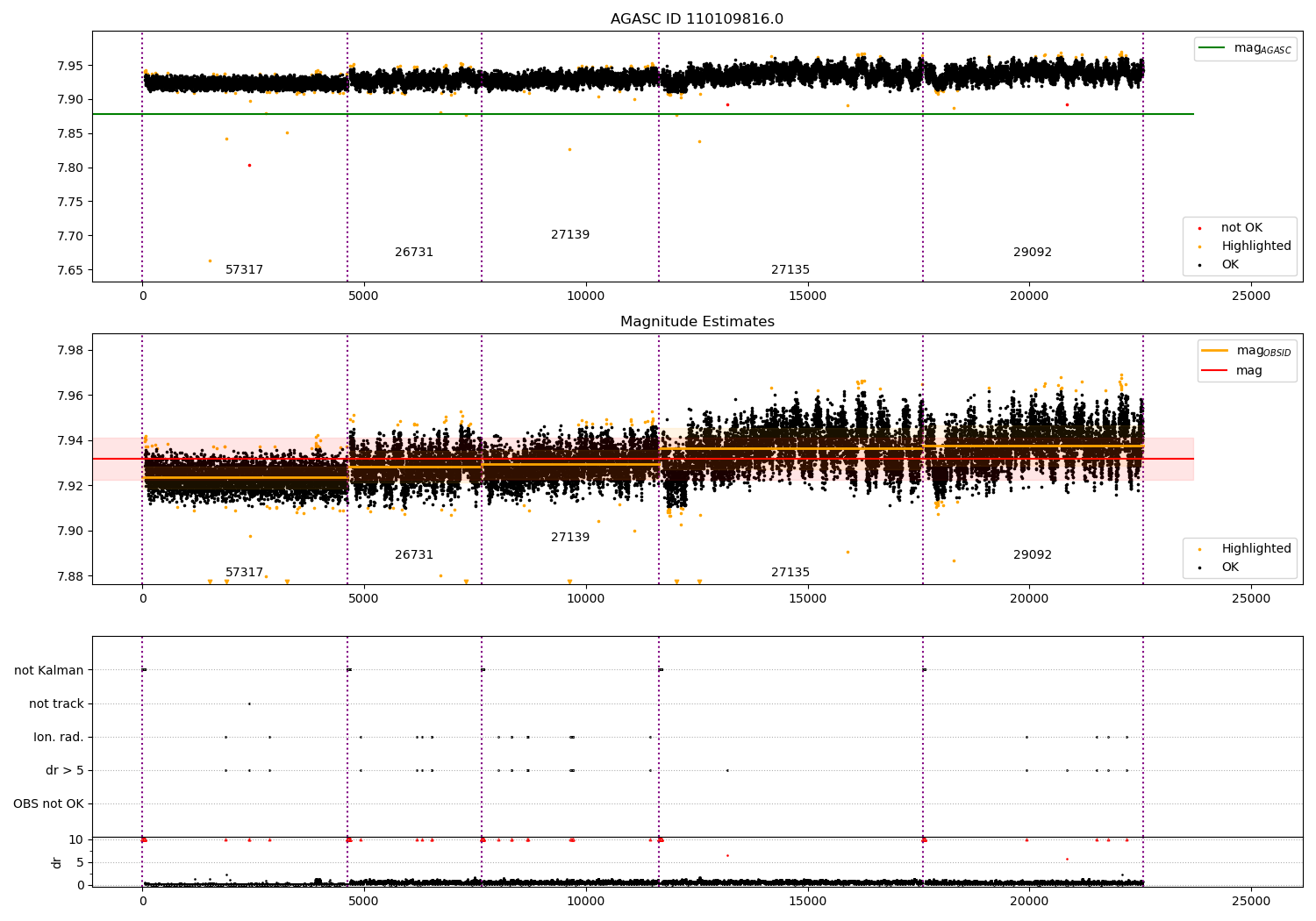Viewport: 1316px width, 921px height.
Task: Click obsid label 26731 in the AGASC plot
Action: click(x=414, y=253)
